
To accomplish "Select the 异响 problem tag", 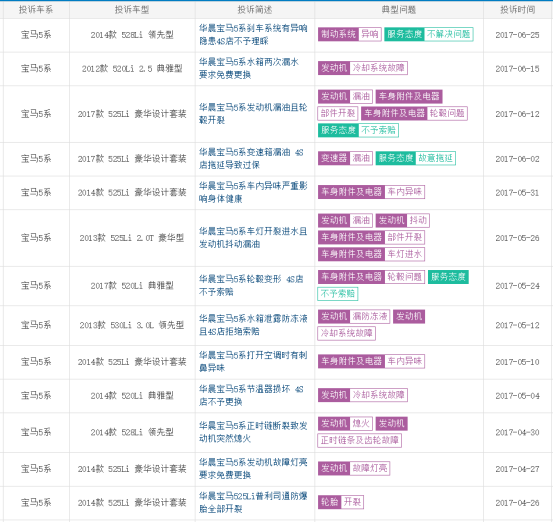I will pos(370,34).
